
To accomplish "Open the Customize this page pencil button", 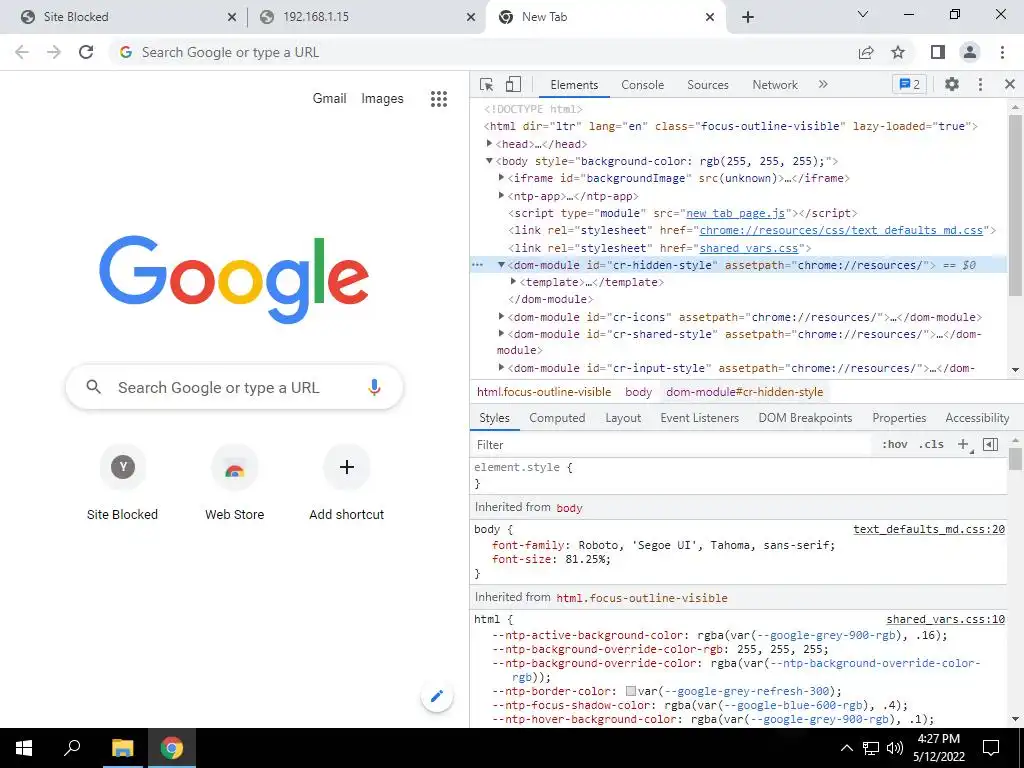I will click(x=437, y=696).
